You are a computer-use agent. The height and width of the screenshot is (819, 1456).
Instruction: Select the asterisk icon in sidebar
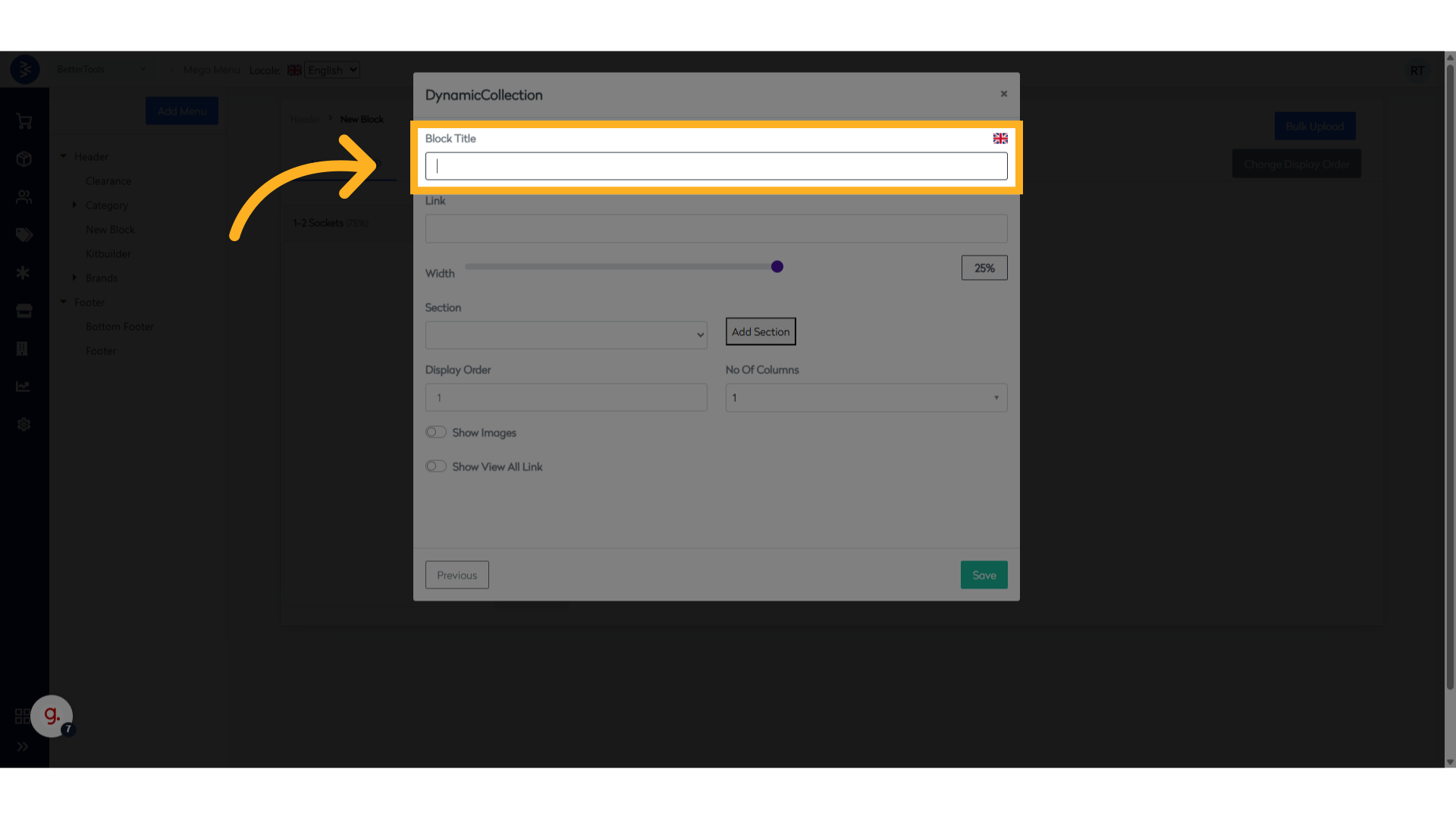click(x=24, y=273)
